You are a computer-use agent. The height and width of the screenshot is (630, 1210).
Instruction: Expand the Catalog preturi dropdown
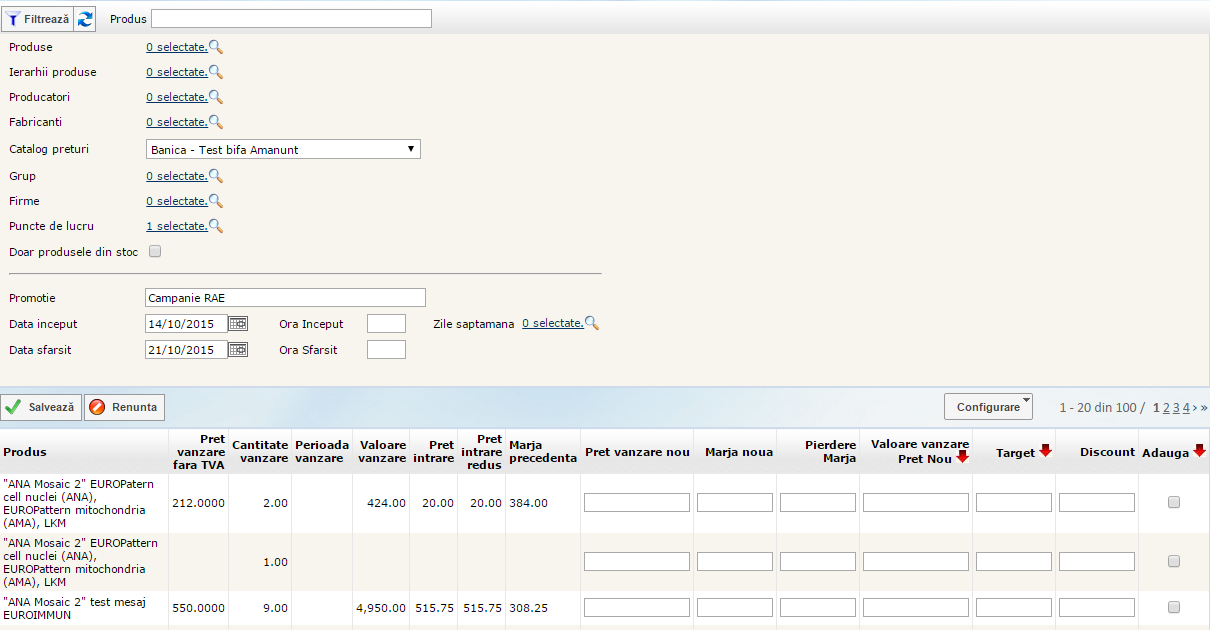click(283, 150)
